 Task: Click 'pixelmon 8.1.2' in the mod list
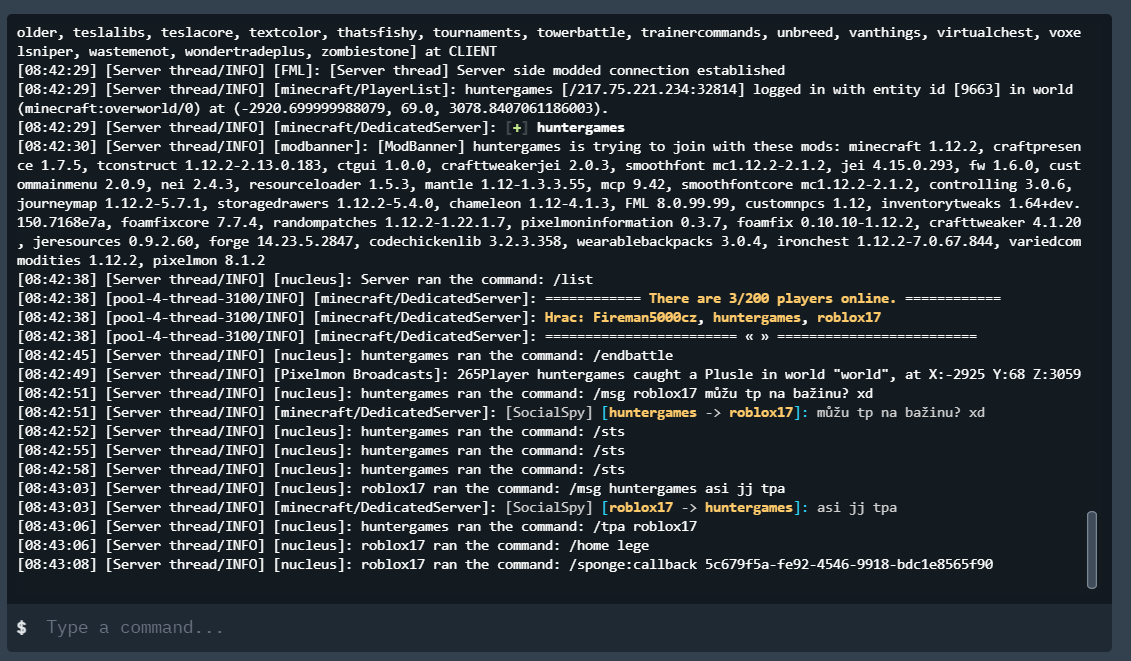click(x=209, y=261)
